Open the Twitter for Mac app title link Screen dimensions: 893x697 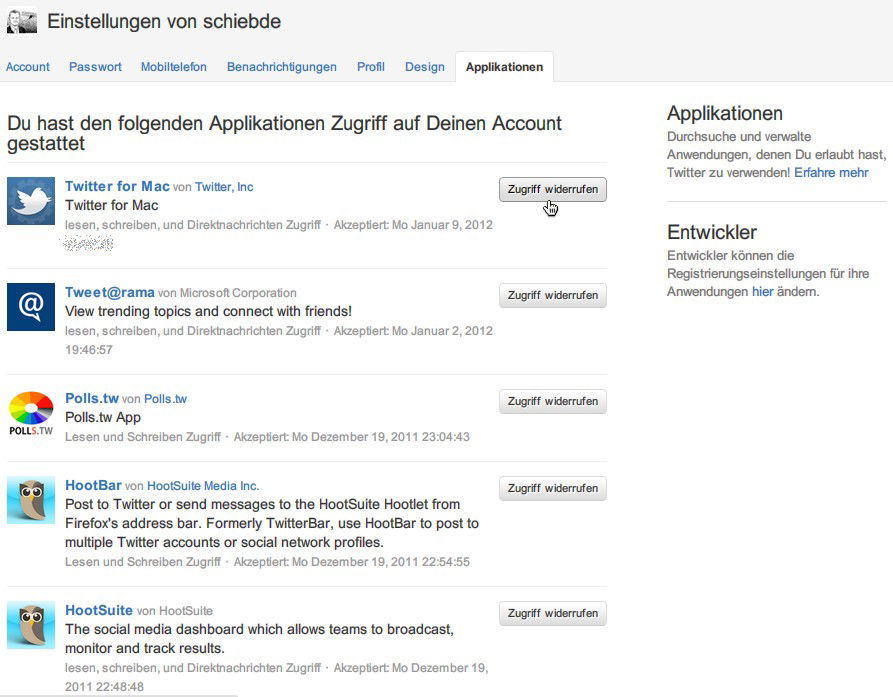[x=117, y=186]
